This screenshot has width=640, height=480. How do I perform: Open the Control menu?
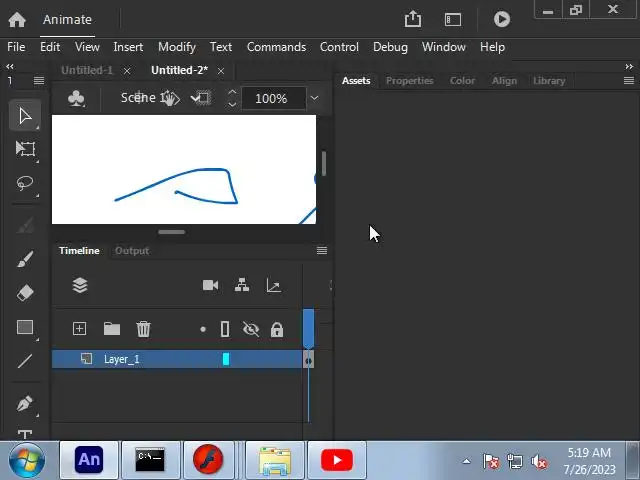coord(339,47)
